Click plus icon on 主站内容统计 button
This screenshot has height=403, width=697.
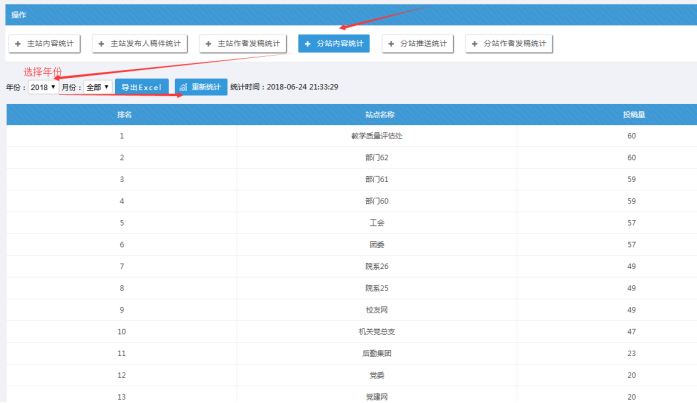point(18,44)
